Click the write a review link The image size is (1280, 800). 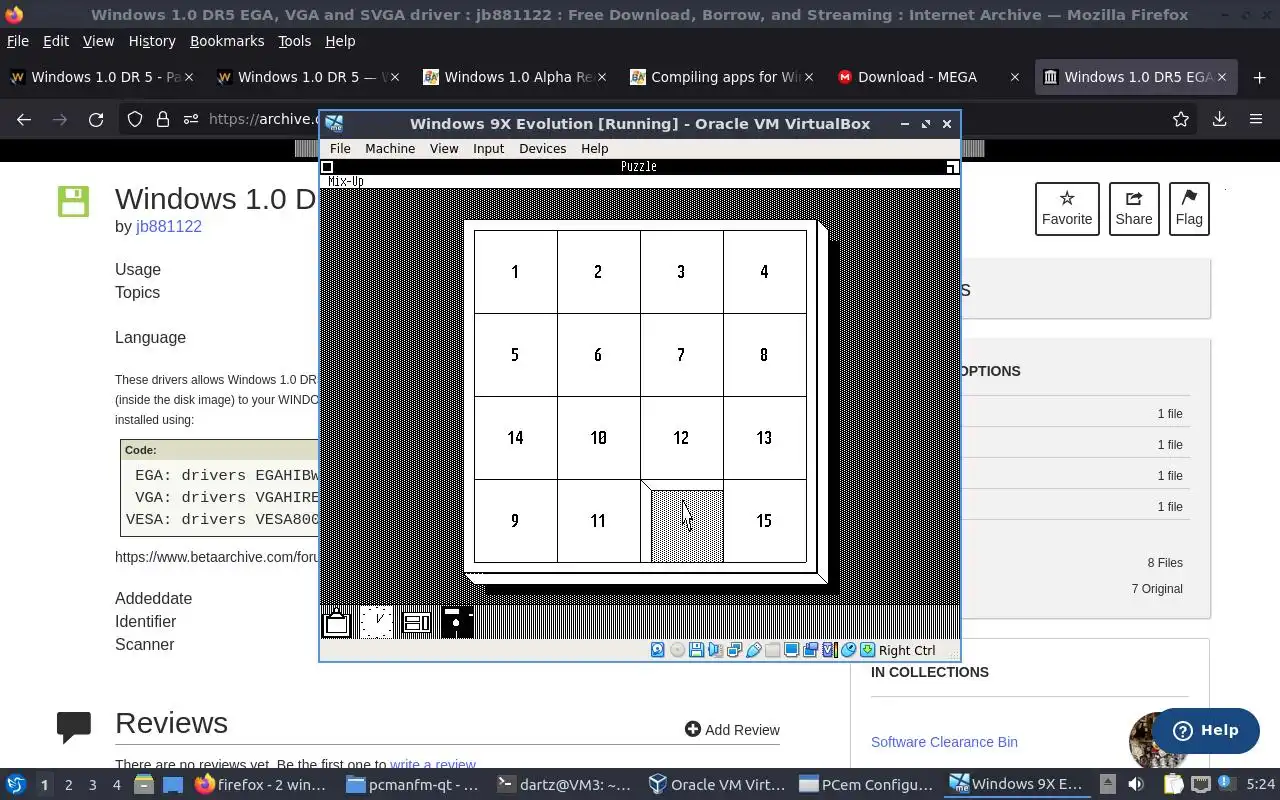coord(433,765)
